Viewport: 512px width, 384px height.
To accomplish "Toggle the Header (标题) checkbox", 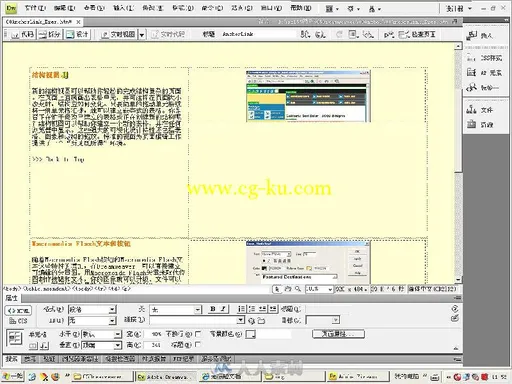I will coord(198,345).
